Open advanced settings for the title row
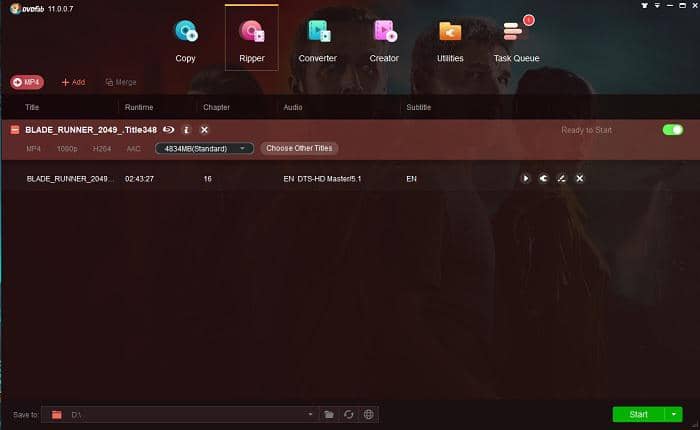700x430 pixels. [543, 179]
